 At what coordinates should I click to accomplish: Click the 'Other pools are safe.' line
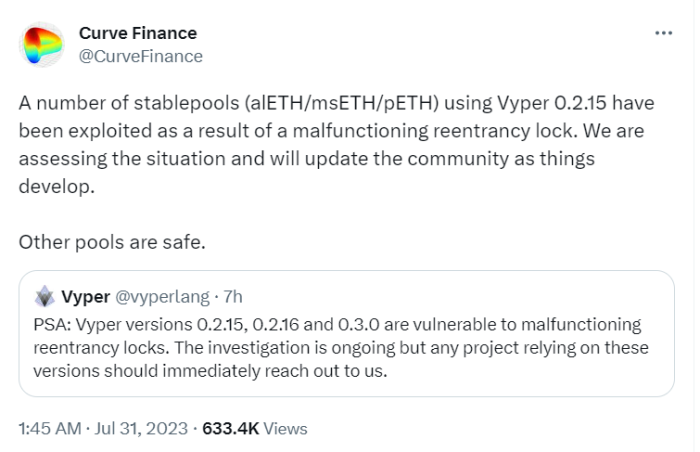point(112,242)
